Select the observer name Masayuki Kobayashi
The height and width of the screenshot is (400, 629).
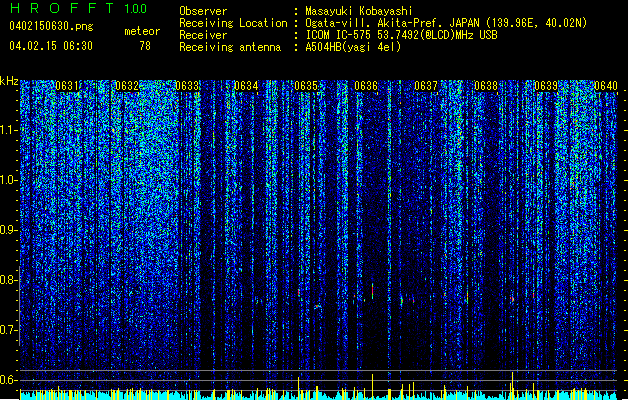click(x=359, y=11)
